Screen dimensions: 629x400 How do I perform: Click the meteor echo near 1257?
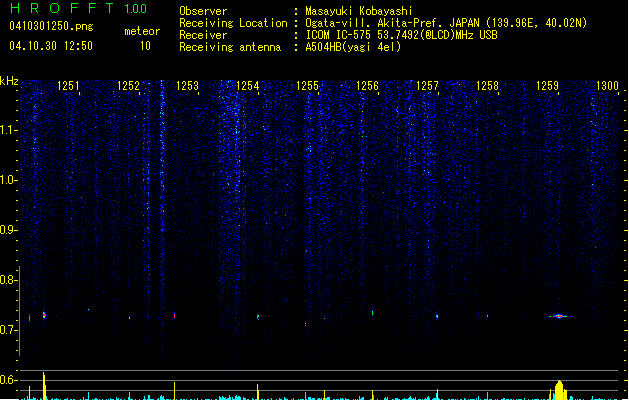coord(437,317)
